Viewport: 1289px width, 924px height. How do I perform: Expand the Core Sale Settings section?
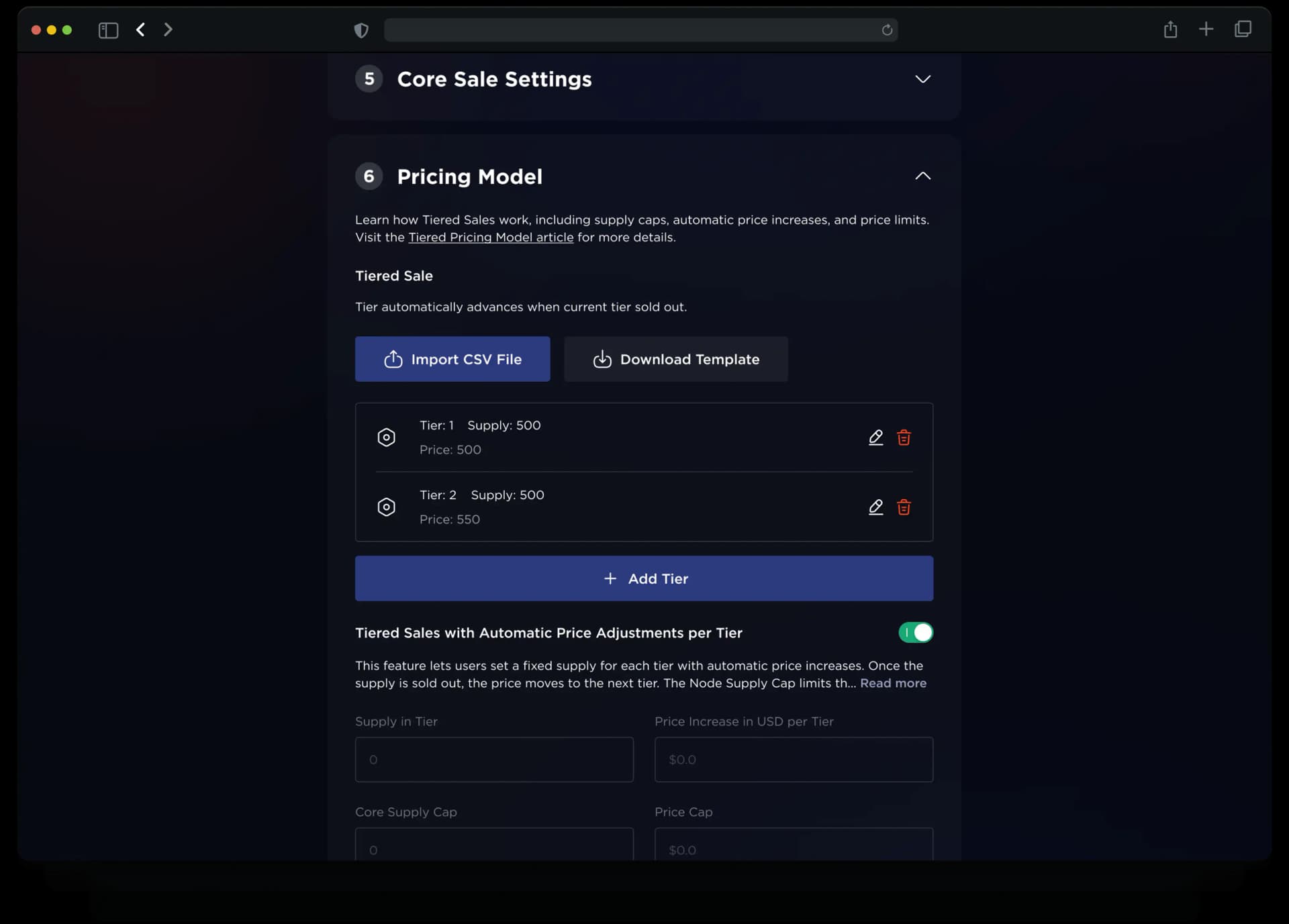pyautogui.click(x=922, y=79)
